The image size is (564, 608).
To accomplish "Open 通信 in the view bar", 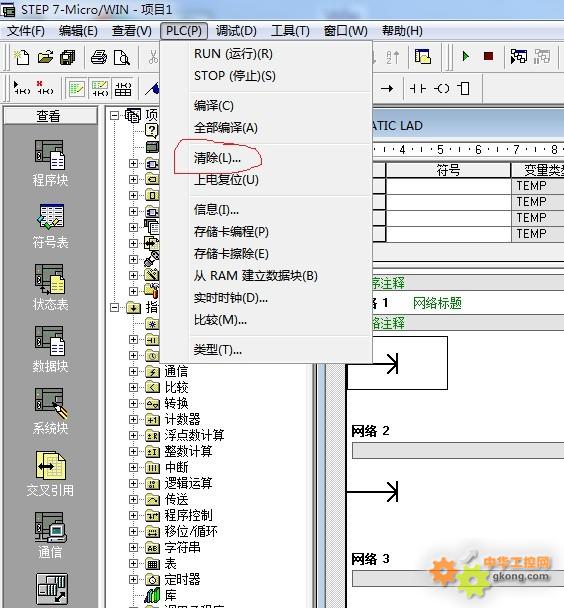I will click(50, 535).
